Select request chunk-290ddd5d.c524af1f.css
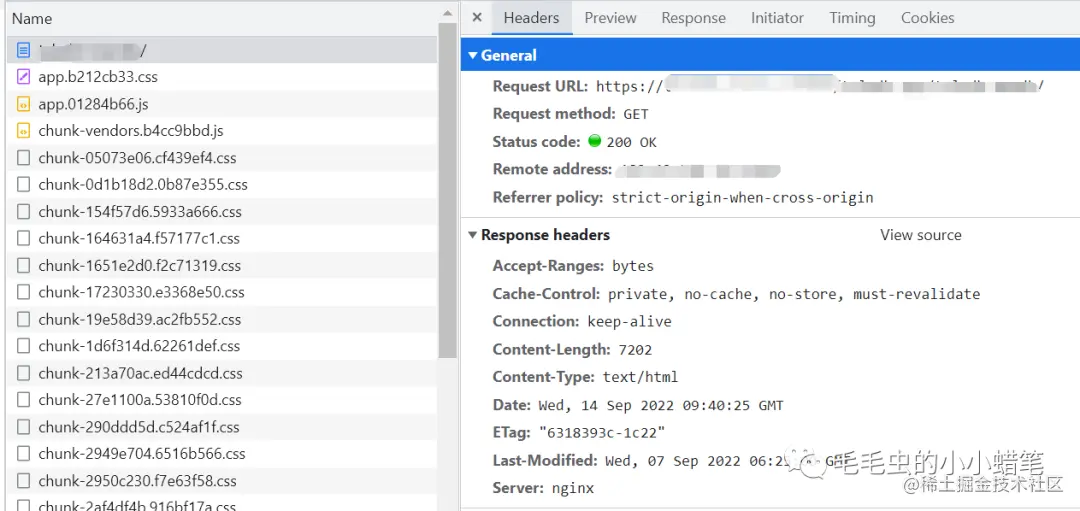 (x=221, y=427)
